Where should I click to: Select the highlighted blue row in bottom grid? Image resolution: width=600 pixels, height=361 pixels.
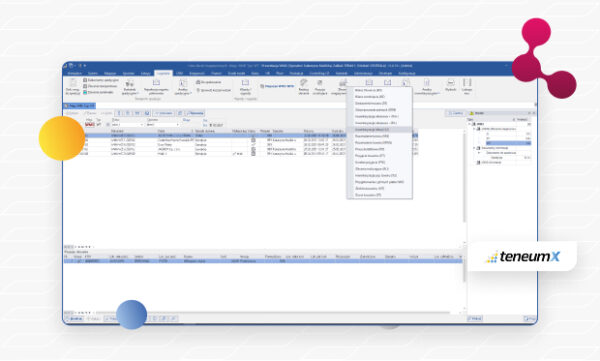(x=262, y=261)
